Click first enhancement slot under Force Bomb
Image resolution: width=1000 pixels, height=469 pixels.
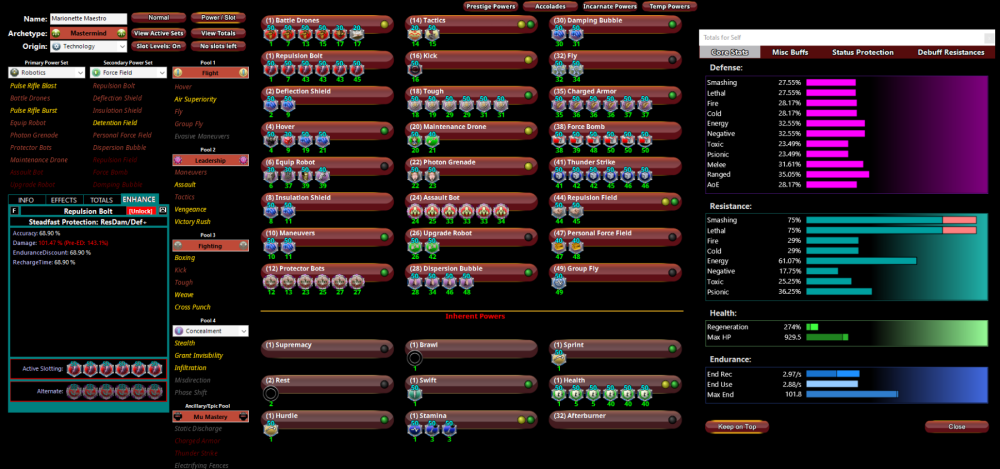[x=560, y=142]
